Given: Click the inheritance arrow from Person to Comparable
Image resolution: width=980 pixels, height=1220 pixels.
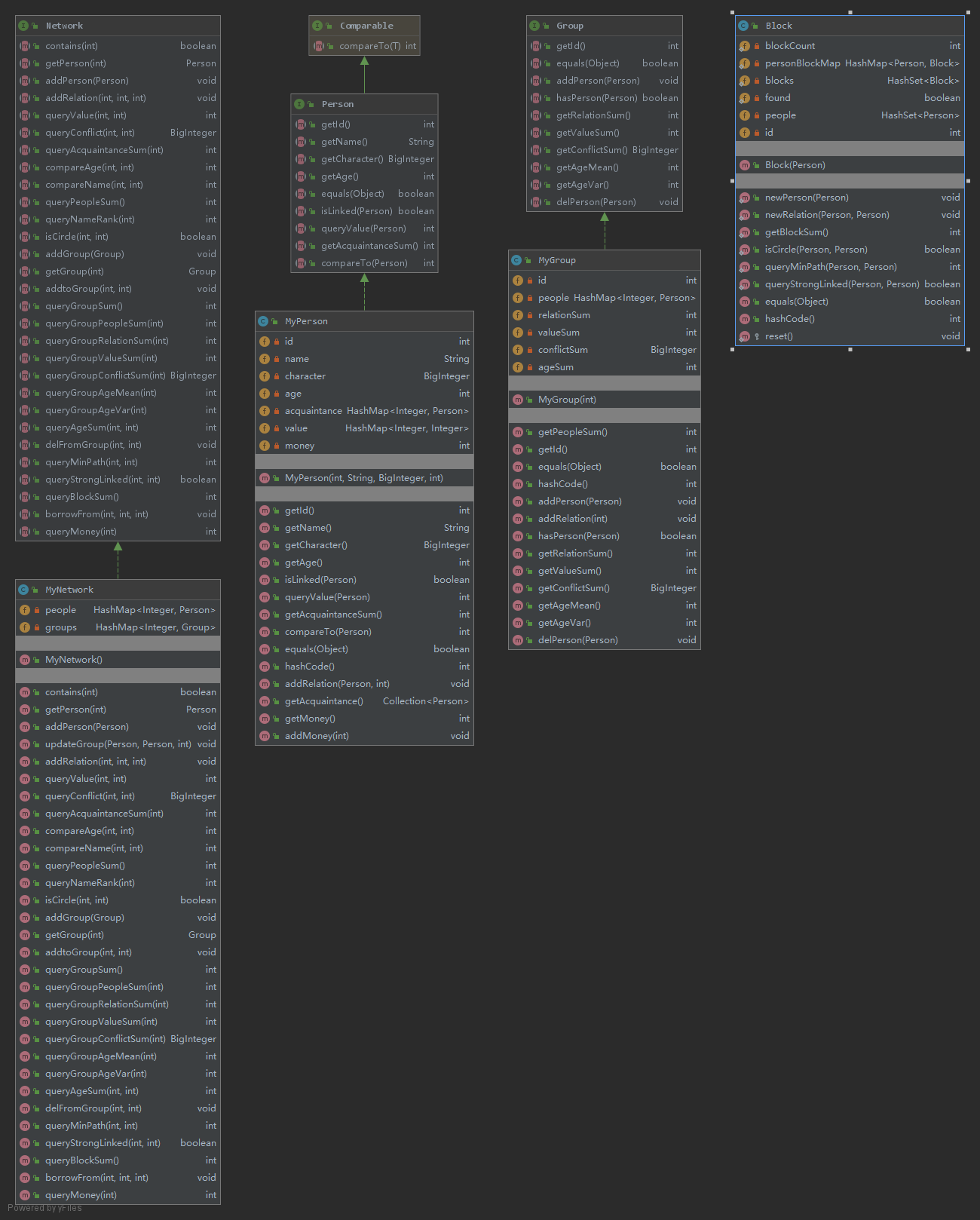Looking at the screenshot, I should click(365, 75).
